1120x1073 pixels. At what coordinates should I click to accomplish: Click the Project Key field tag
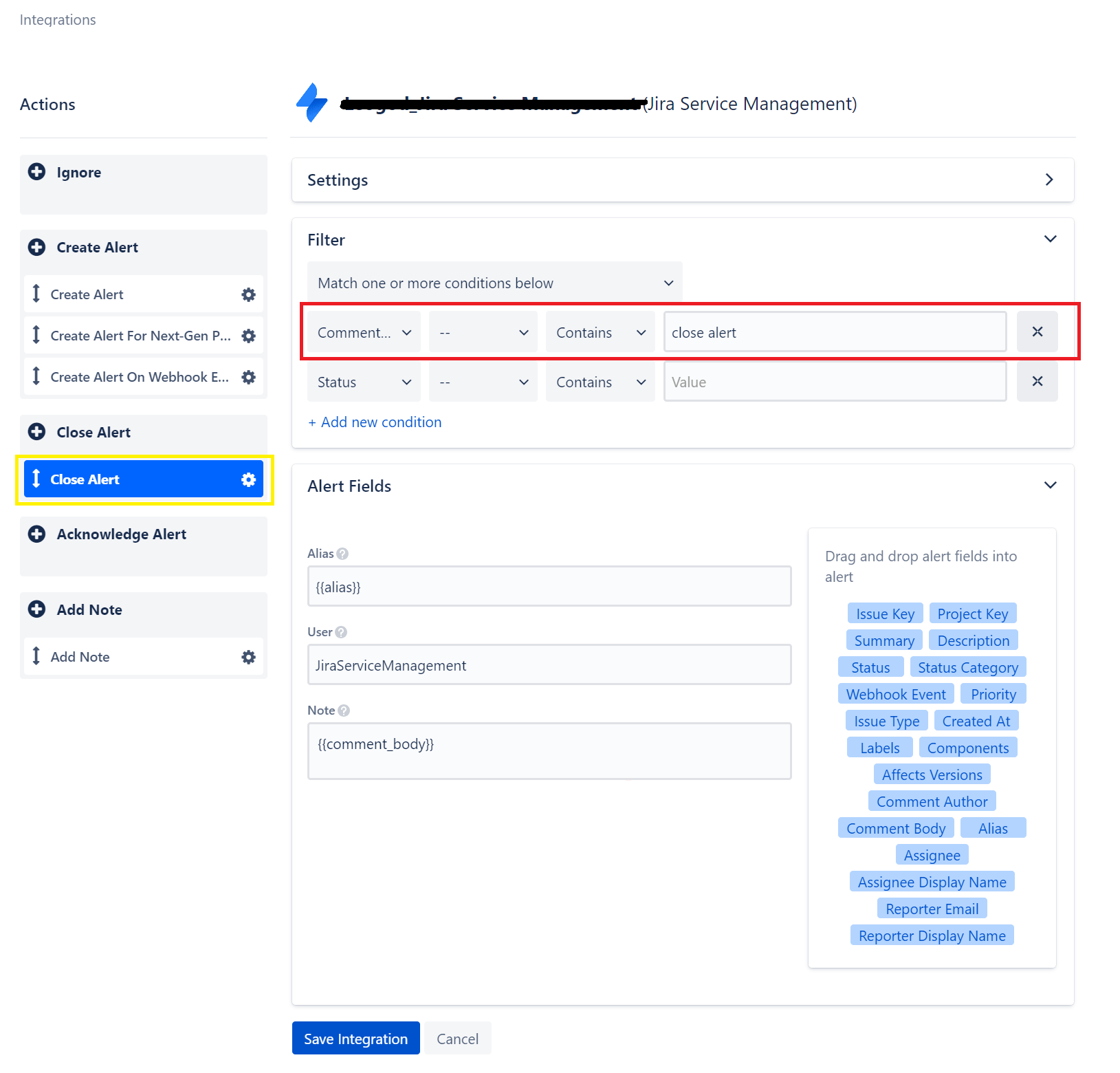pos(973,614)
